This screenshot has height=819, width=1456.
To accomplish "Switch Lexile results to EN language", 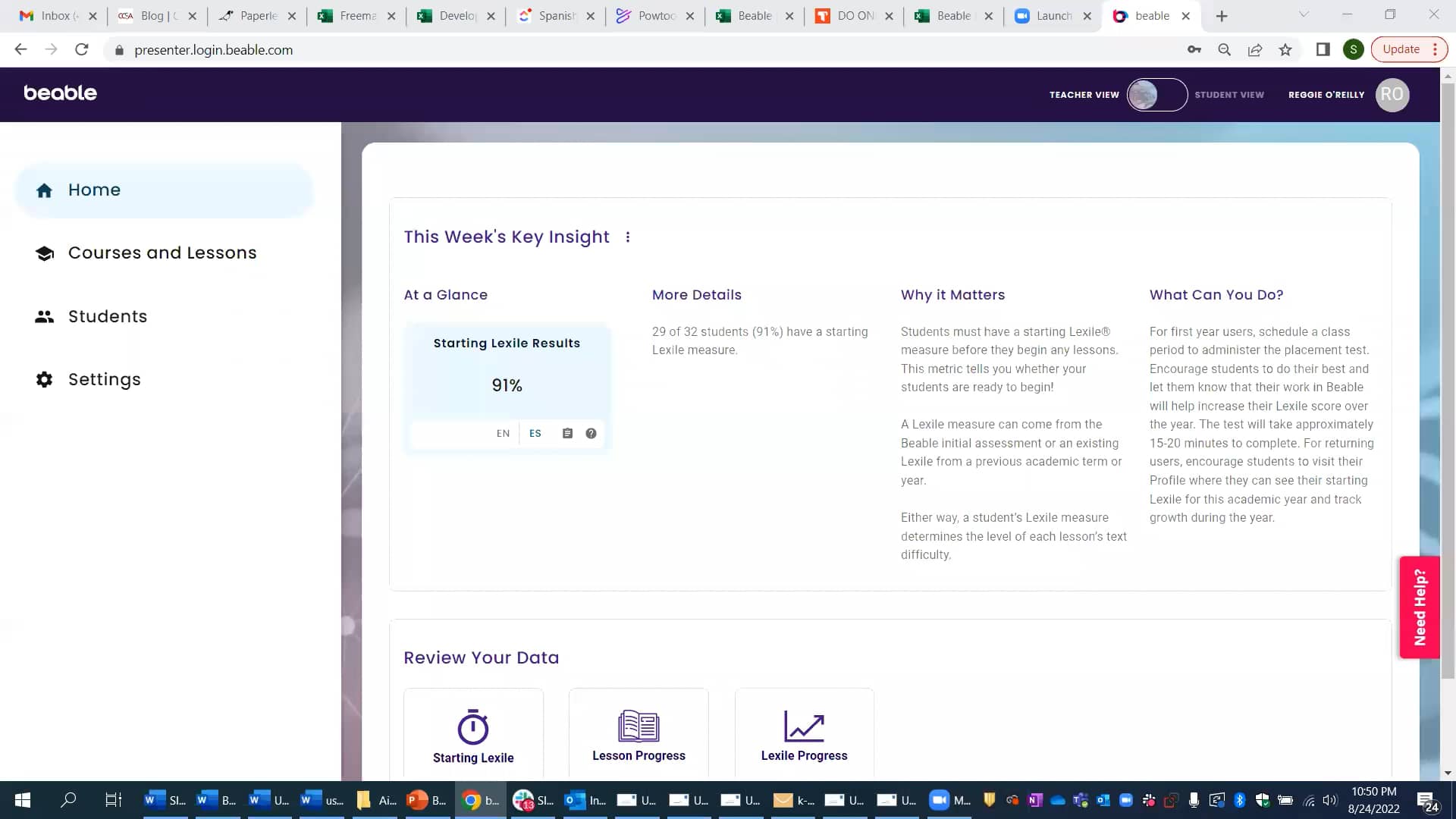I will click(x=503, y=433).
